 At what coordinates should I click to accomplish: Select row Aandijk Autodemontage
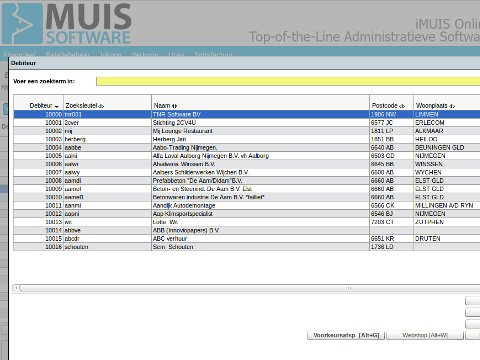(x=247, y=205)
